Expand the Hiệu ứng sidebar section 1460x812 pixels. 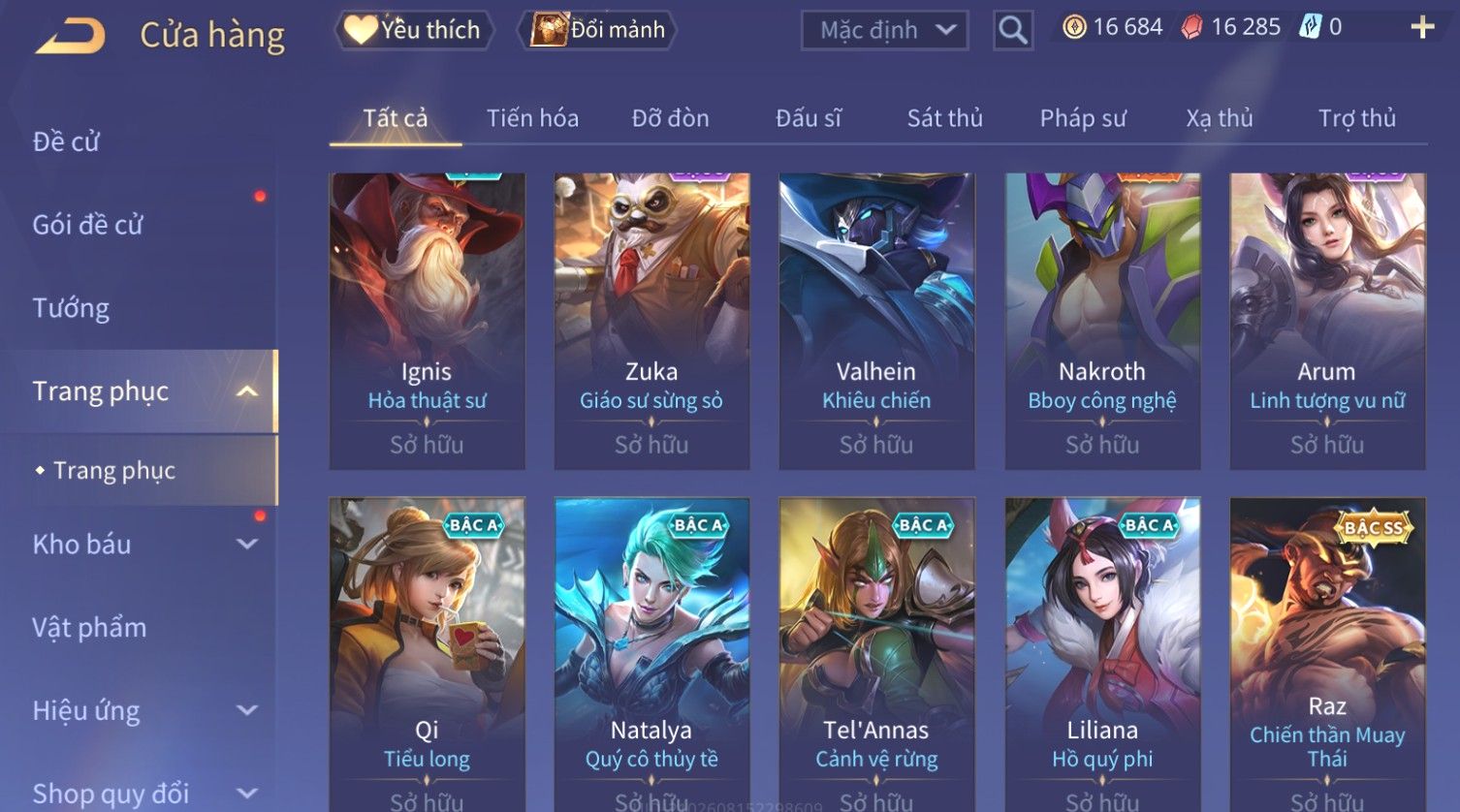pyautogui.click(x=247, y=710)
